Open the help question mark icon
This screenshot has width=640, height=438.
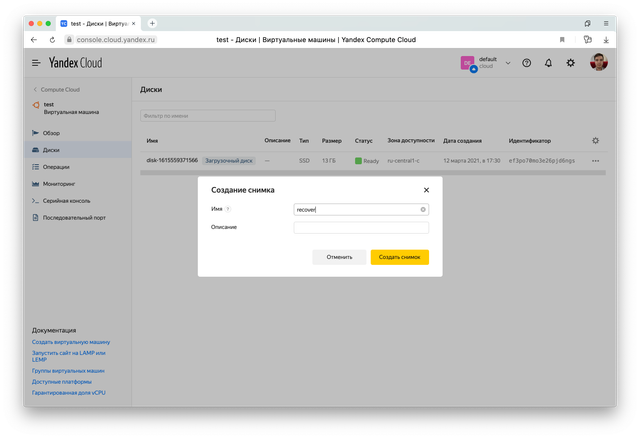(x=527, y=63)
